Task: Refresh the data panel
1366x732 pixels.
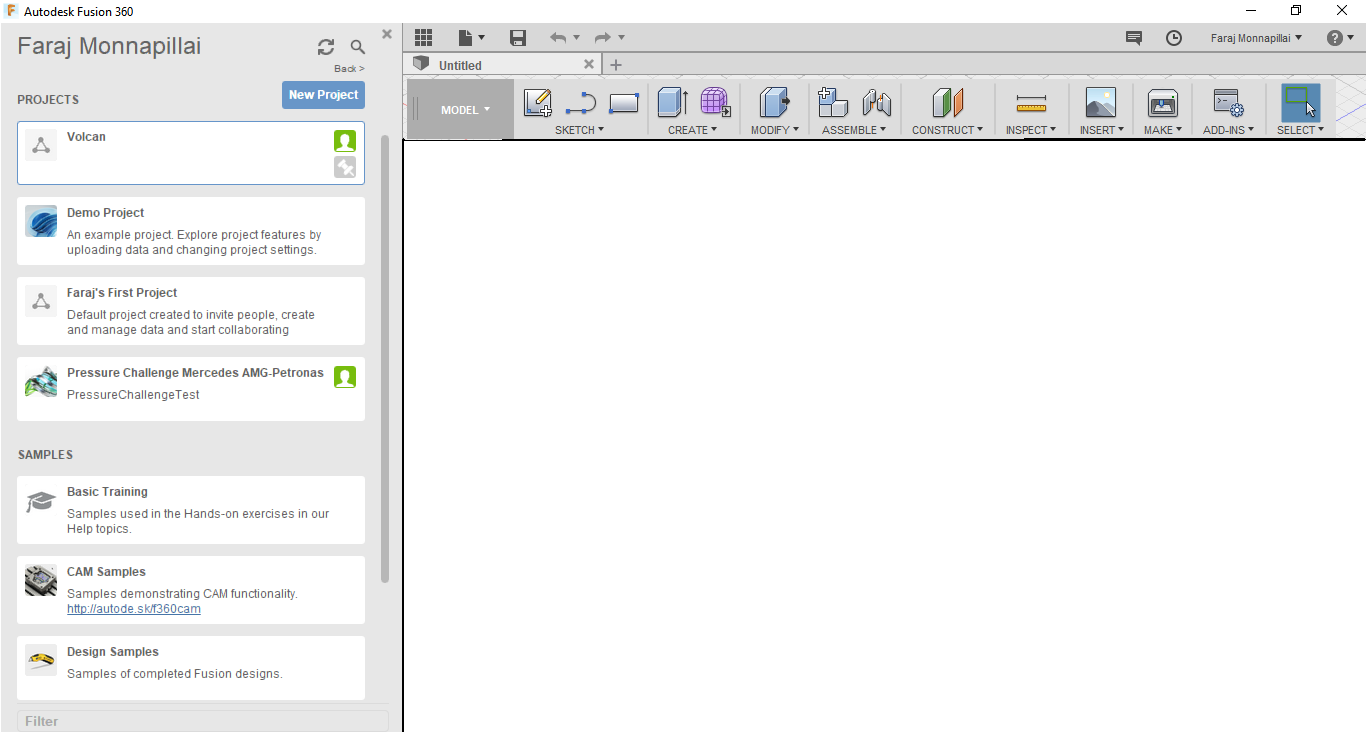Action: click(x=326, y=47)
